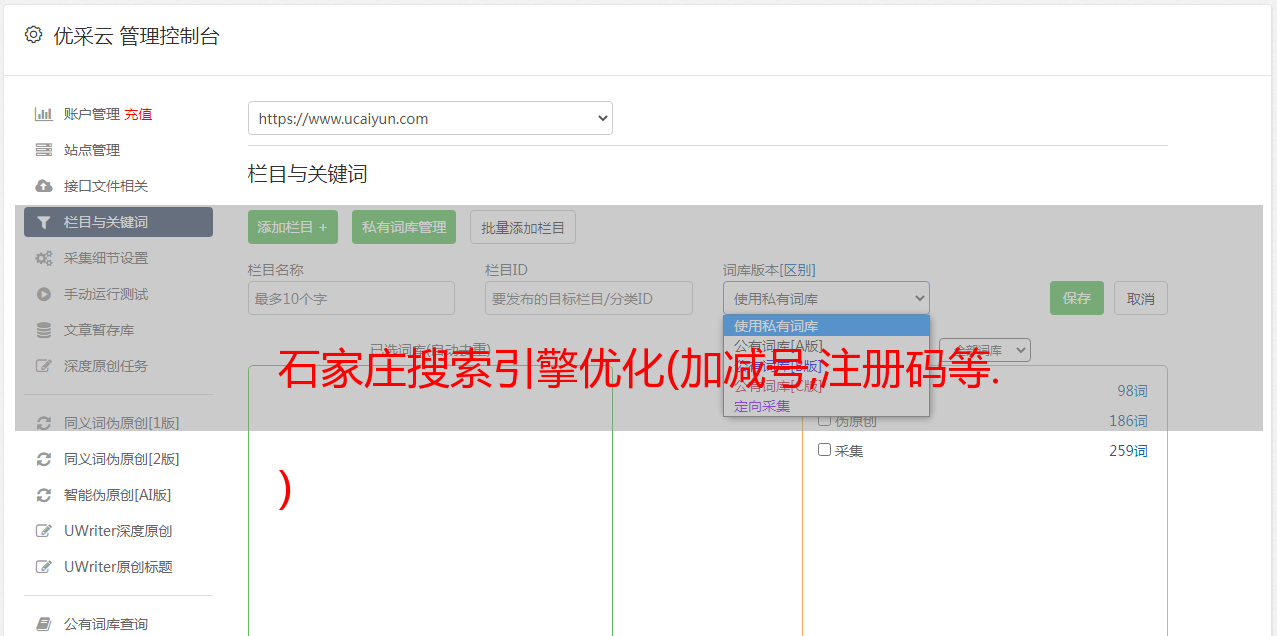Image resolution: width=1277 pixels, height=636 pixels.
Task: Click the gears icon for 采集细节设置
Action: tap(43, 258)
